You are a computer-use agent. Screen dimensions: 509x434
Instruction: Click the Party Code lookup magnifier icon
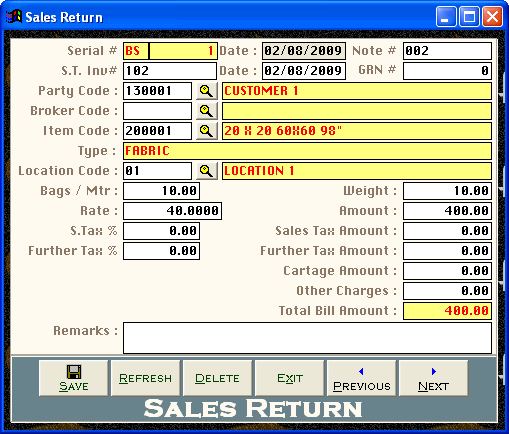[207, 91]
